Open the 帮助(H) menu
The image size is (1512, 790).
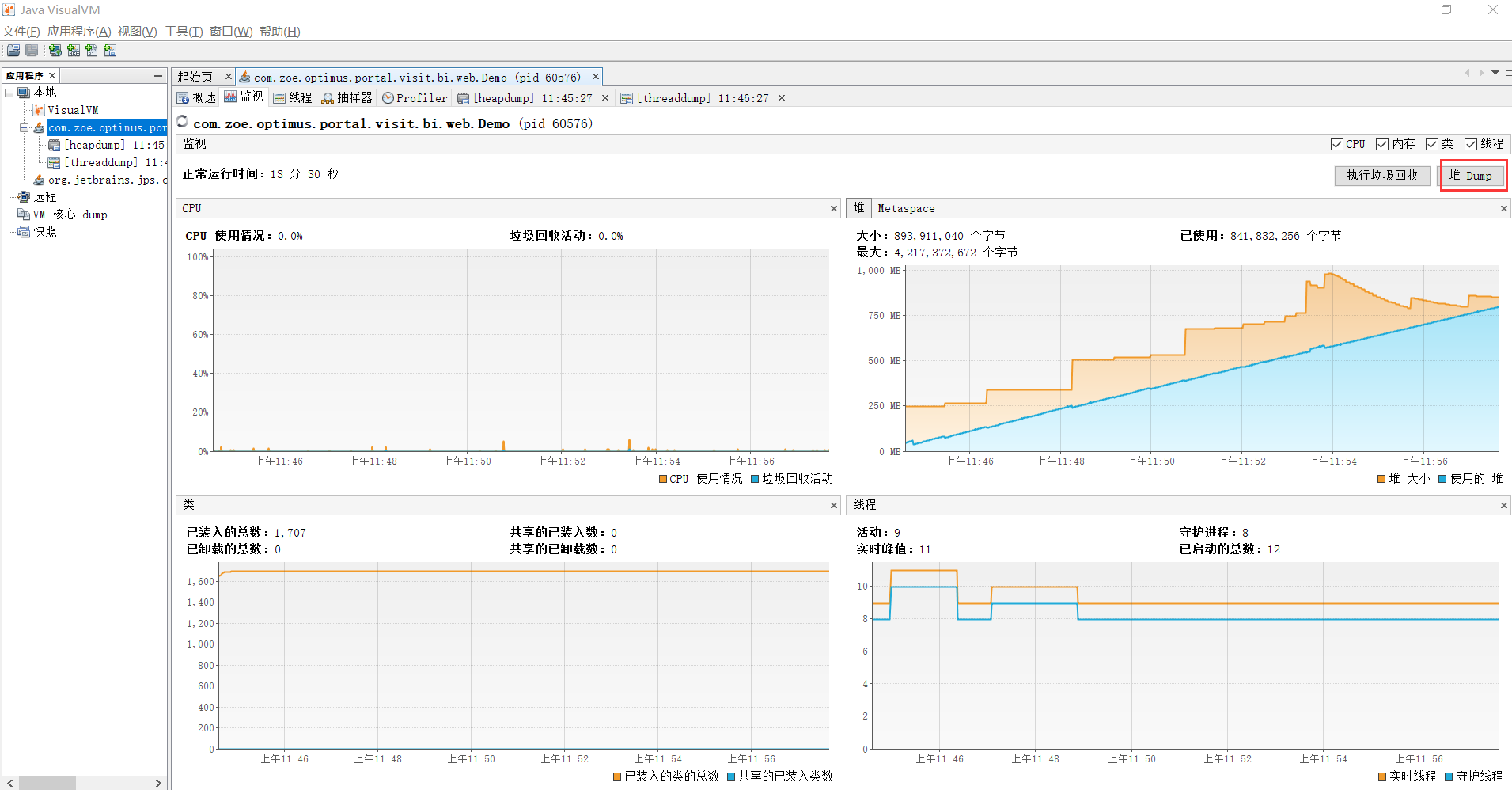279,32
